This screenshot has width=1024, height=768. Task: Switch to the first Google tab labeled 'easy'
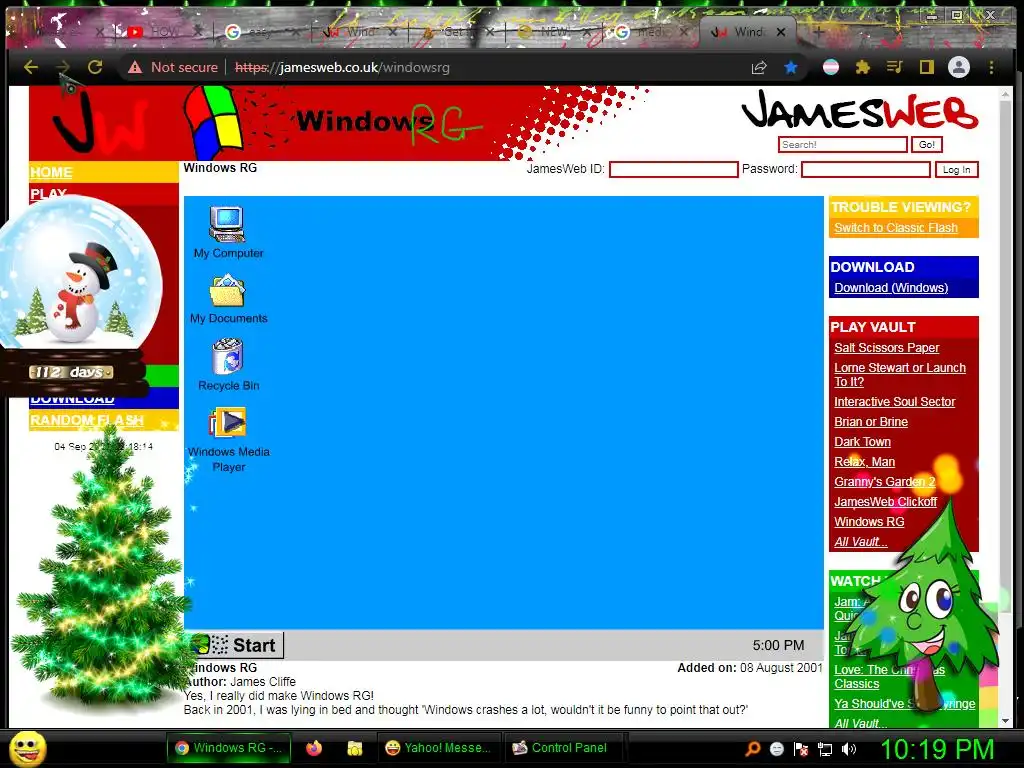259,31
